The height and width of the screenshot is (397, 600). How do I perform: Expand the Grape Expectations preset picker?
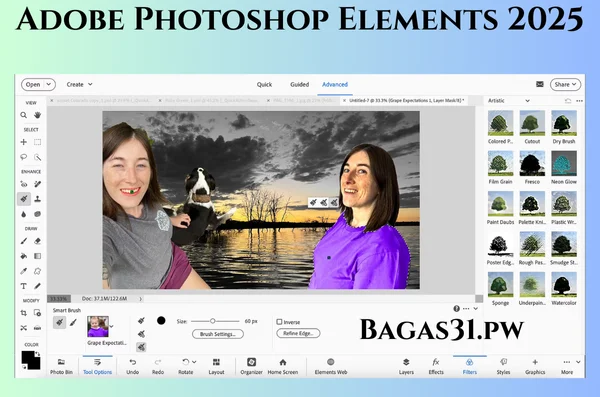[x=111, y=326]
